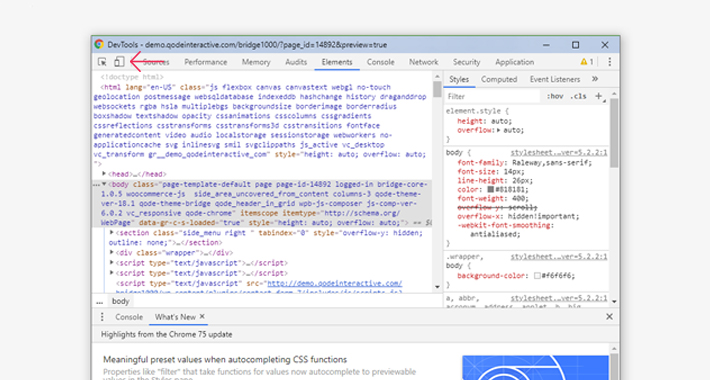710x380 pixels.
Task: Switch to the Network tab
Action: (x=423, y=62)
